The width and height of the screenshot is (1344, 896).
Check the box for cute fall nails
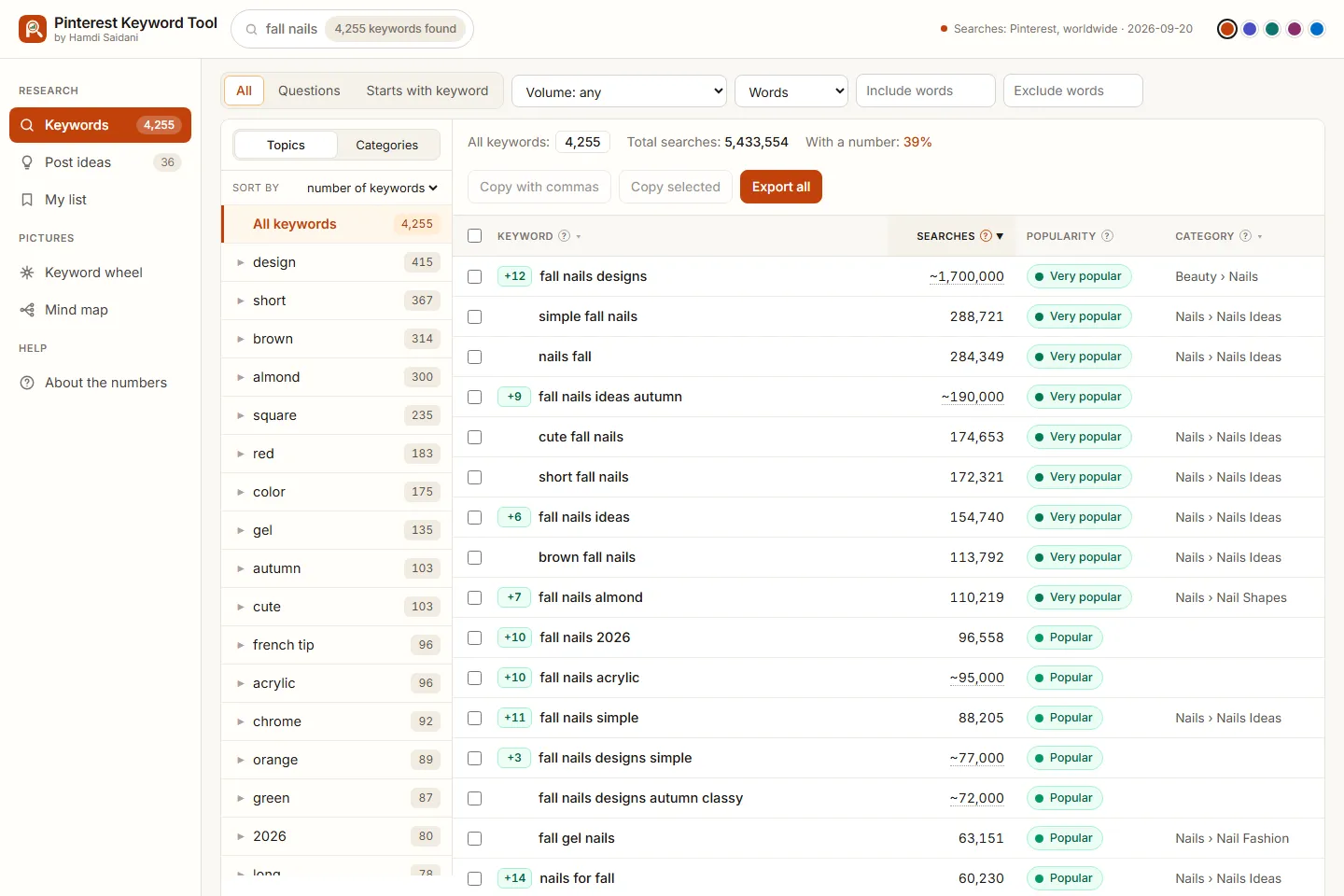[474, 437]
